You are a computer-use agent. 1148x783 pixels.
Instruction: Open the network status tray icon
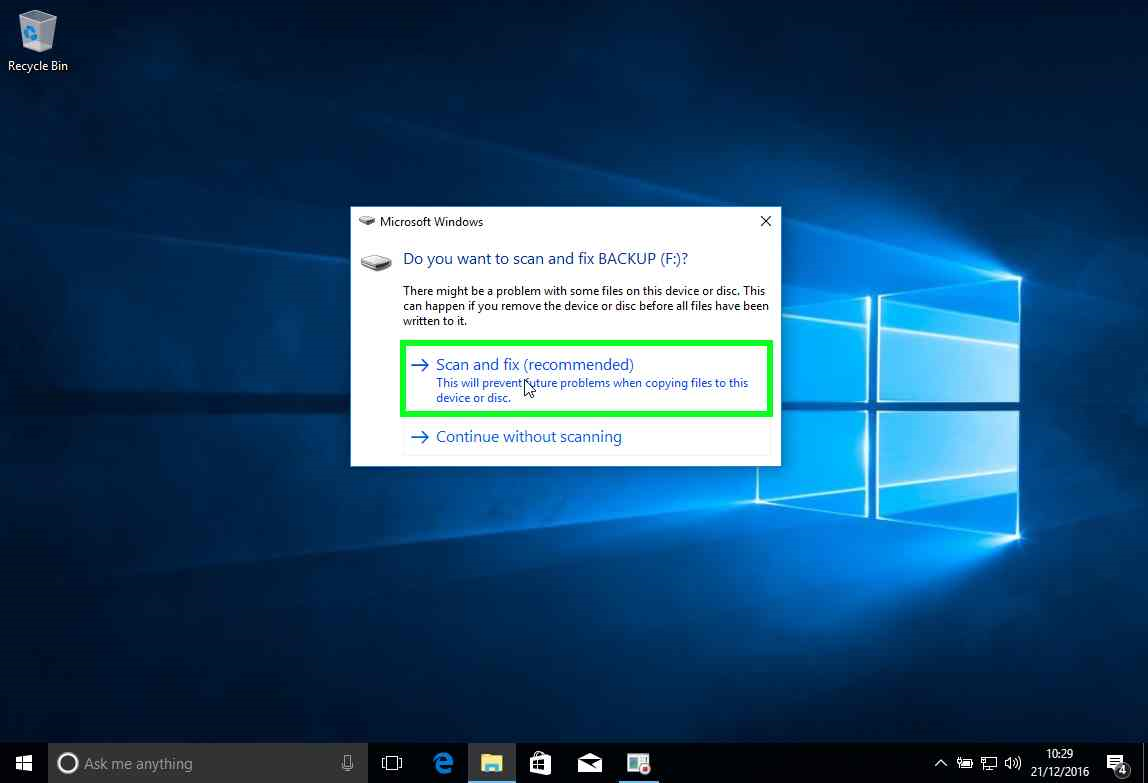tap(988, 763)
